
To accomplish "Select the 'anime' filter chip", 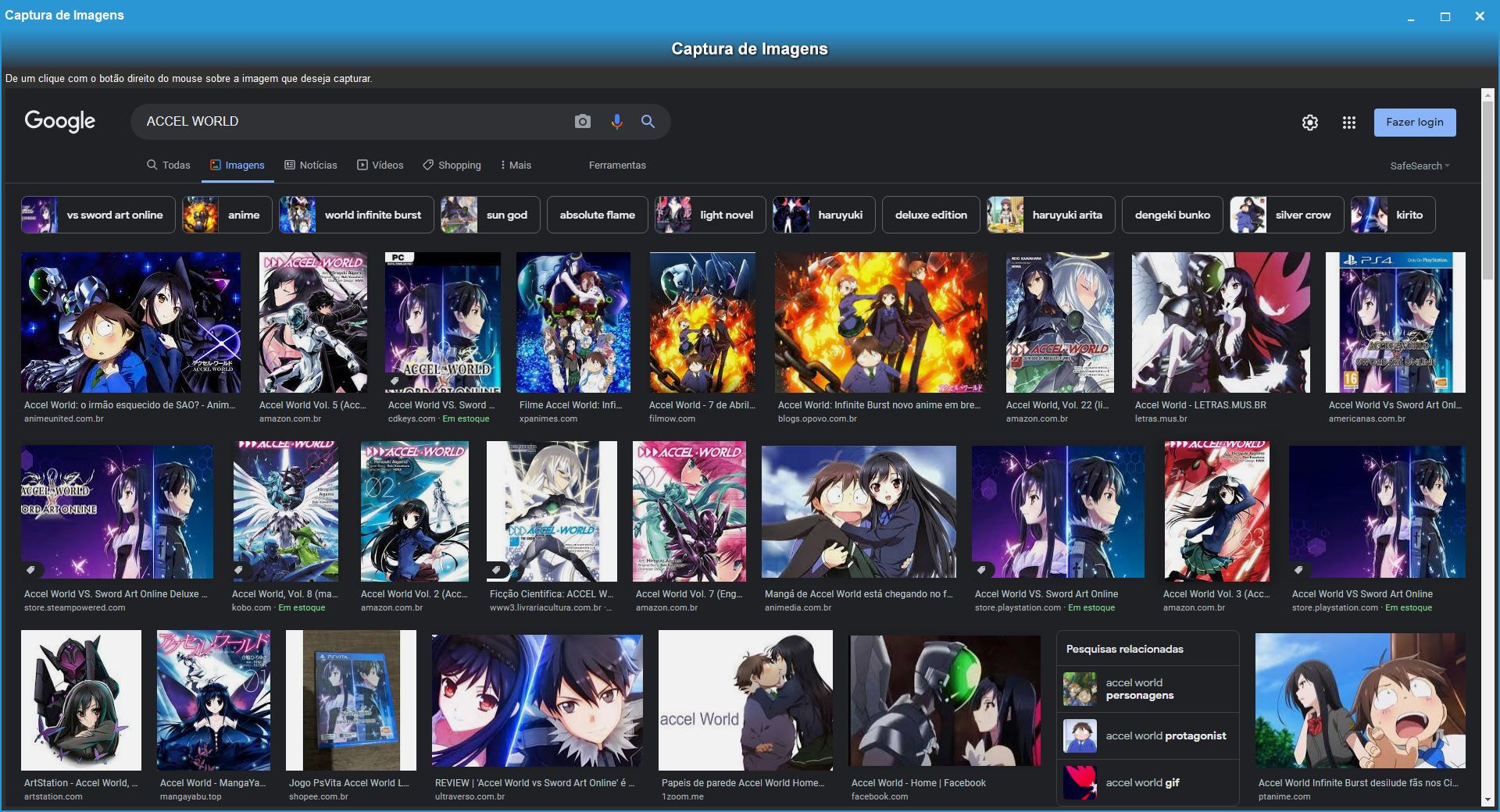I will [x=227, y=215].
